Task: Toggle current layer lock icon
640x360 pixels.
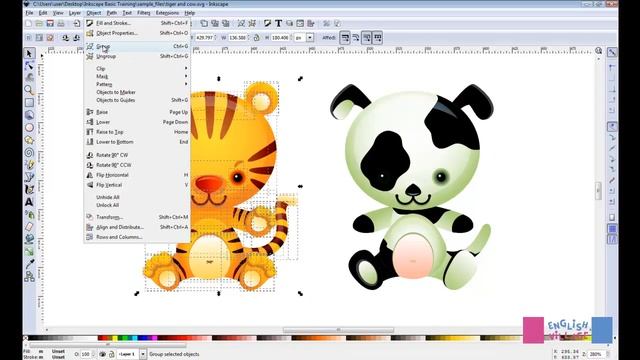Action: point(111,354)
